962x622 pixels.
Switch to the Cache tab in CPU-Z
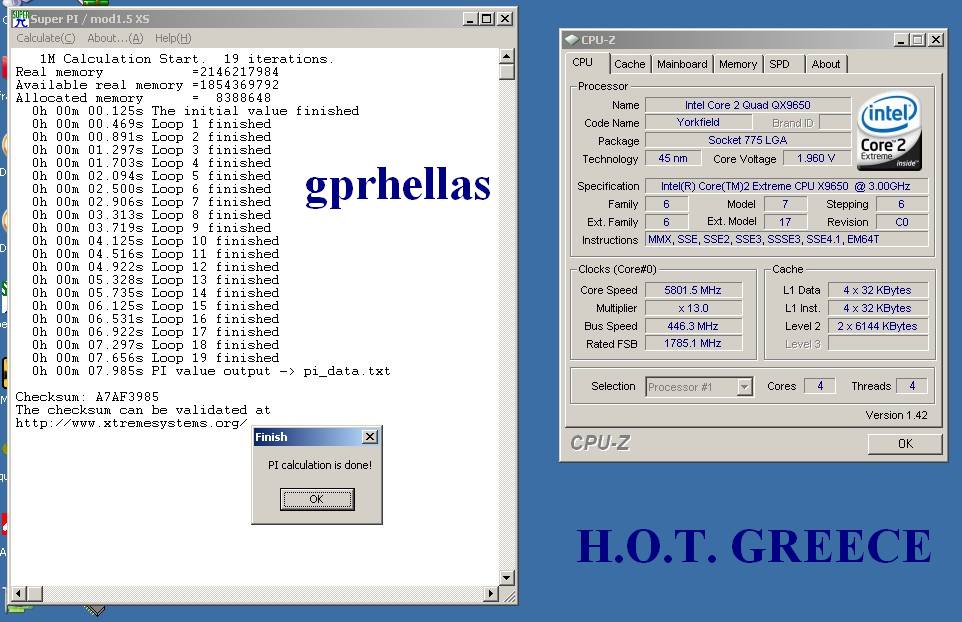[x=629, y=64]
